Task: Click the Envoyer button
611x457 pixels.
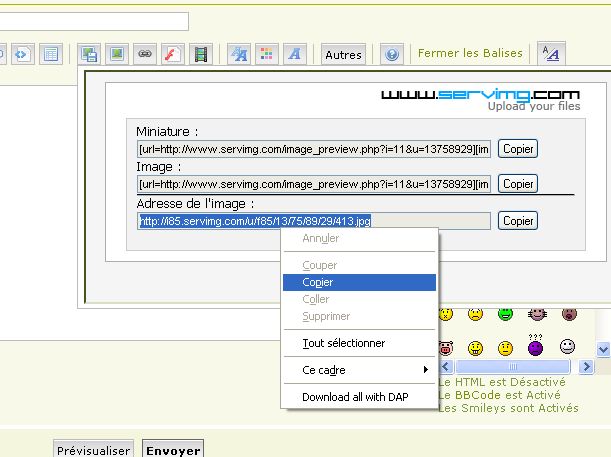Action: tap(173, 450)
